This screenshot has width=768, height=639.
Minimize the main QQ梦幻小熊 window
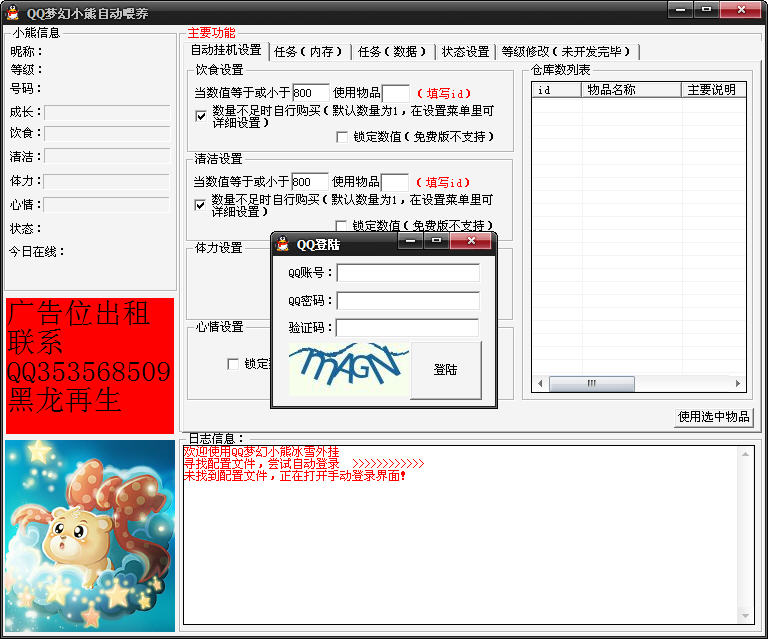680,9
